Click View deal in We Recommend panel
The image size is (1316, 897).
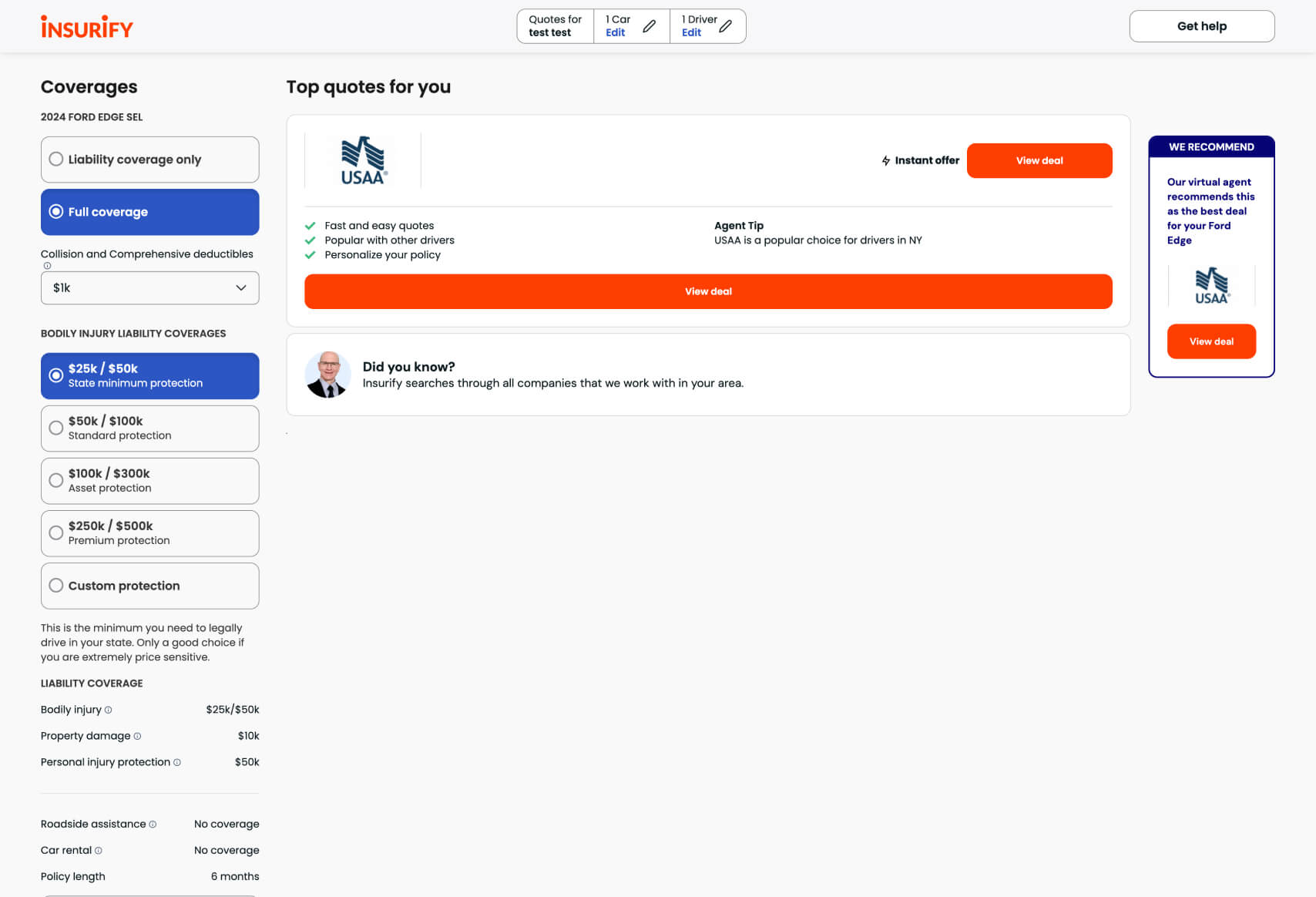[1211, 341]
